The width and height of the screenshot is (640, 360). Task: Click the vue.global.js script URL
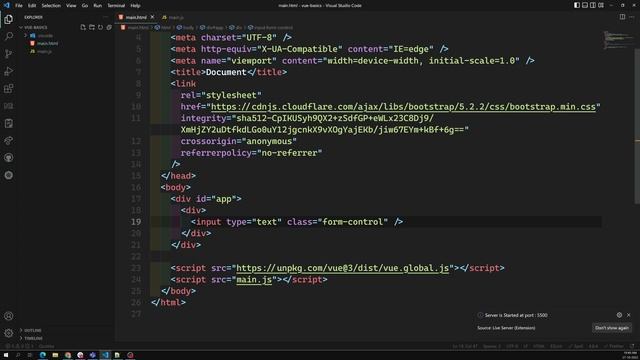point(342,268)
